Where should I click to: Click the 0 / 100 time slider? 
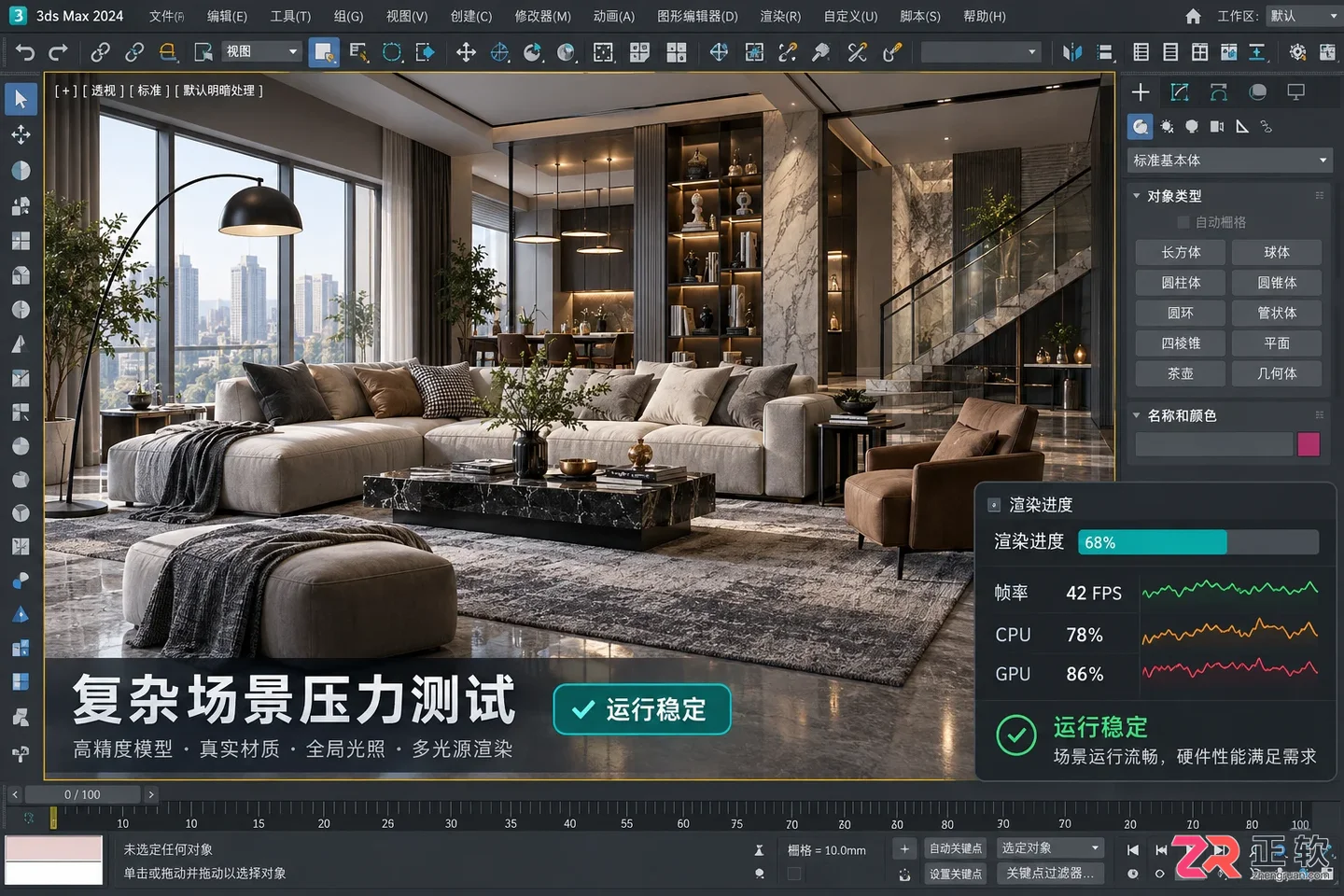(x=82, y=794)
